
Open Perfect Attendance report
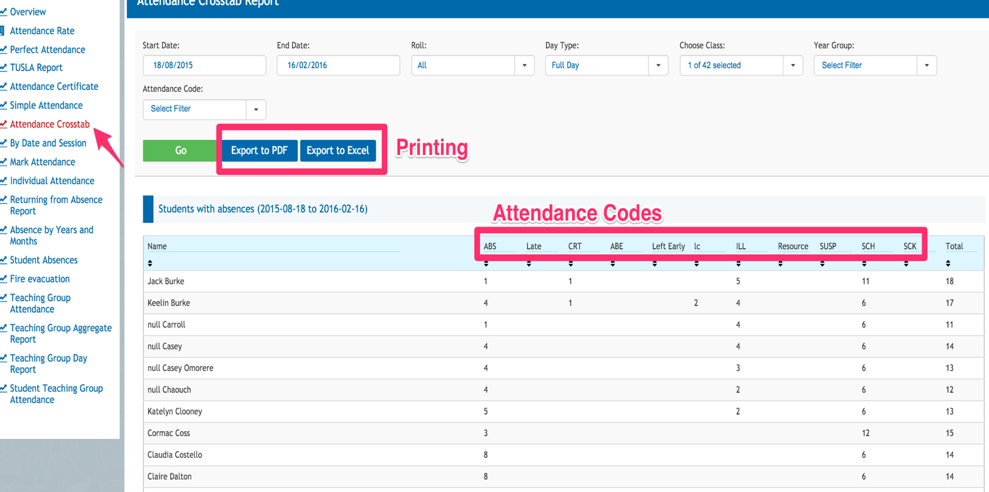point(47,50)
